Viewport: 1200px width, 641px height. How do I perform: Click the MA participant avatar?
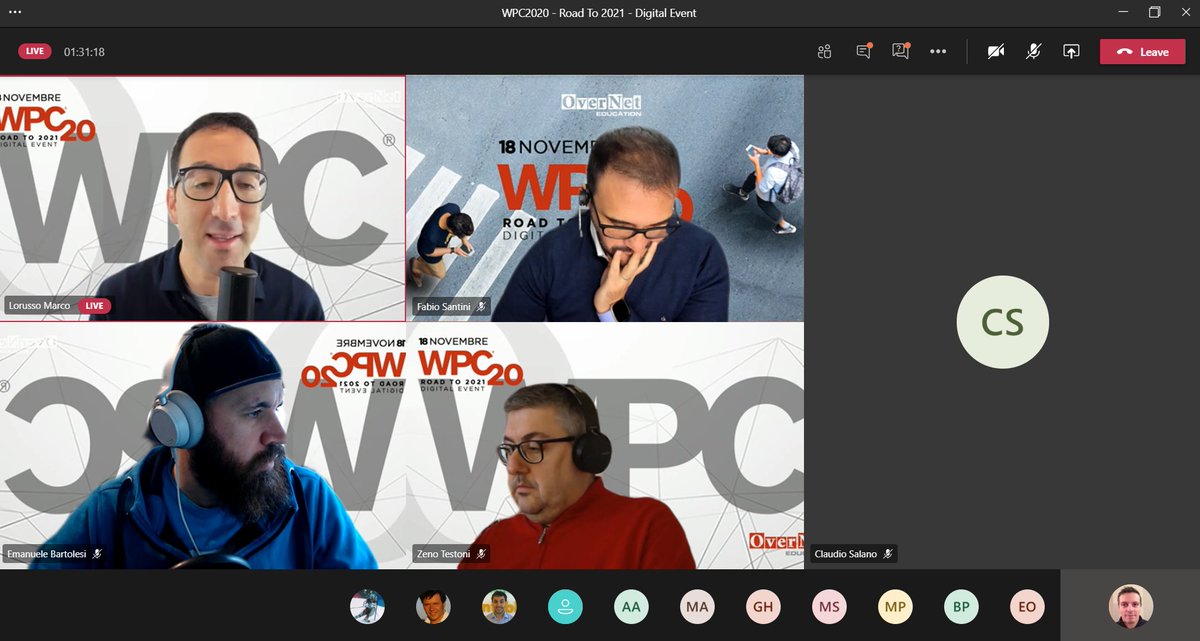coord(697,606)
